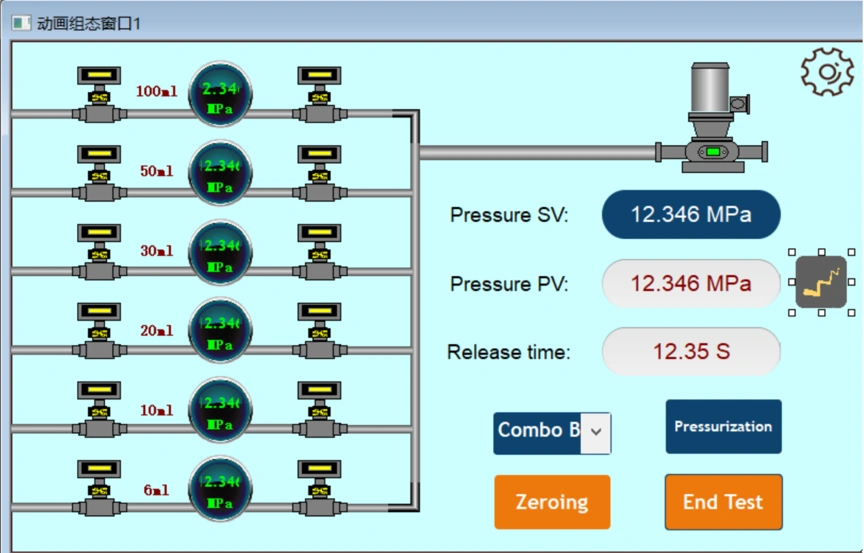
Task: Click the 6ml volume label
Action: click(156, 490)
